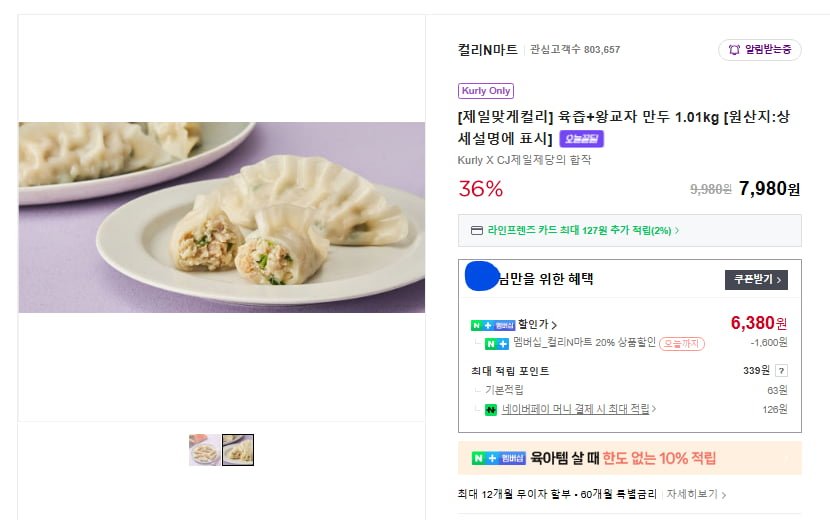Click the alarm bell notification icon
The width and height of the screenshot is (830, 520).
coord(734,50)
